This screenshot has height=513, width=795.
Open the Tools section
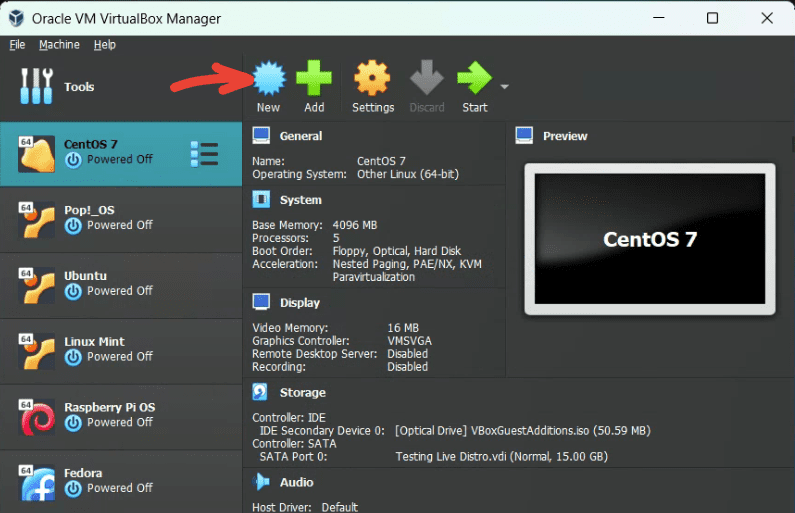click(121, 87)
